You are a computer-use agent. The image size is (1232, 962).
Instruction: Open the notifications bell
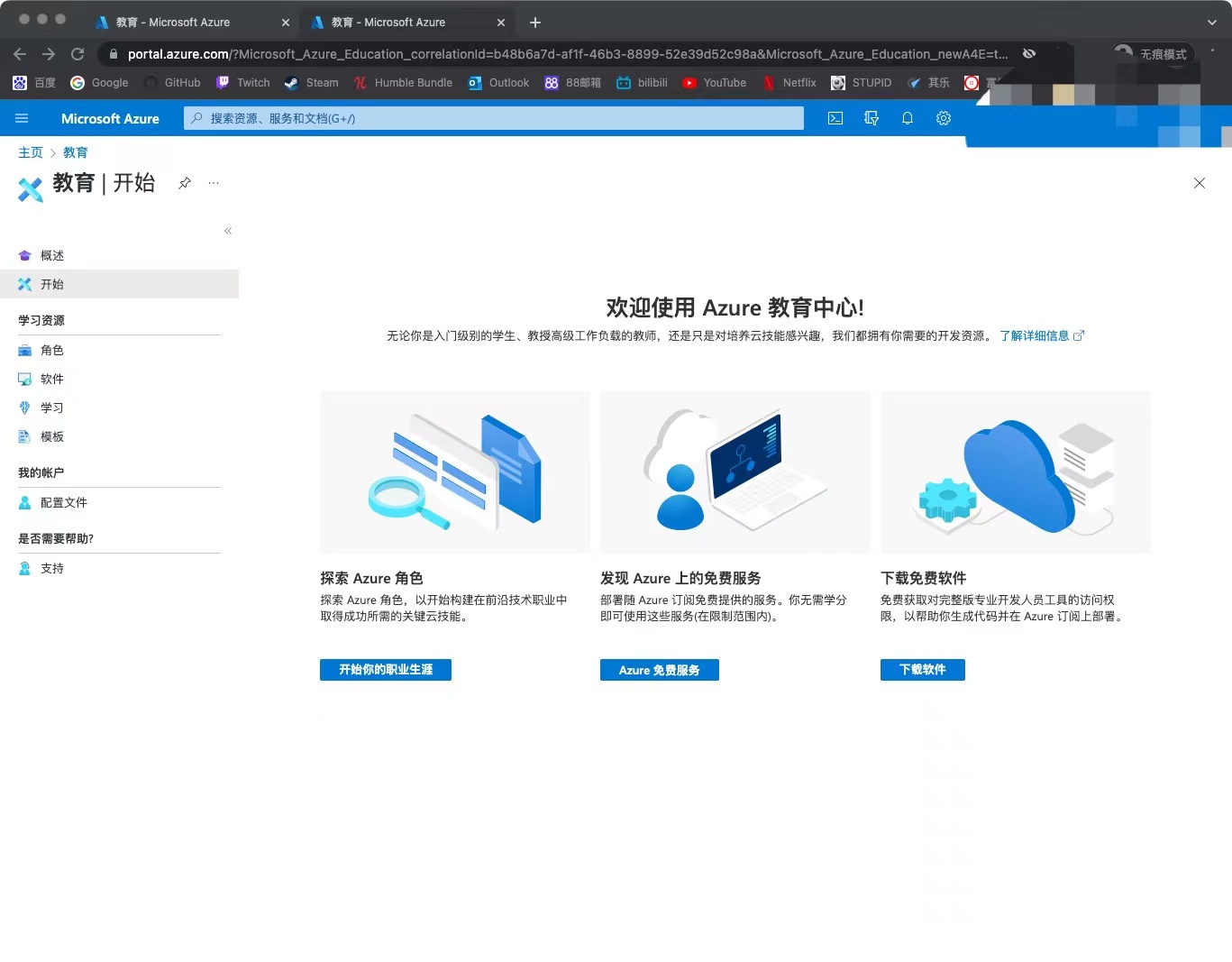coord(908,118)
